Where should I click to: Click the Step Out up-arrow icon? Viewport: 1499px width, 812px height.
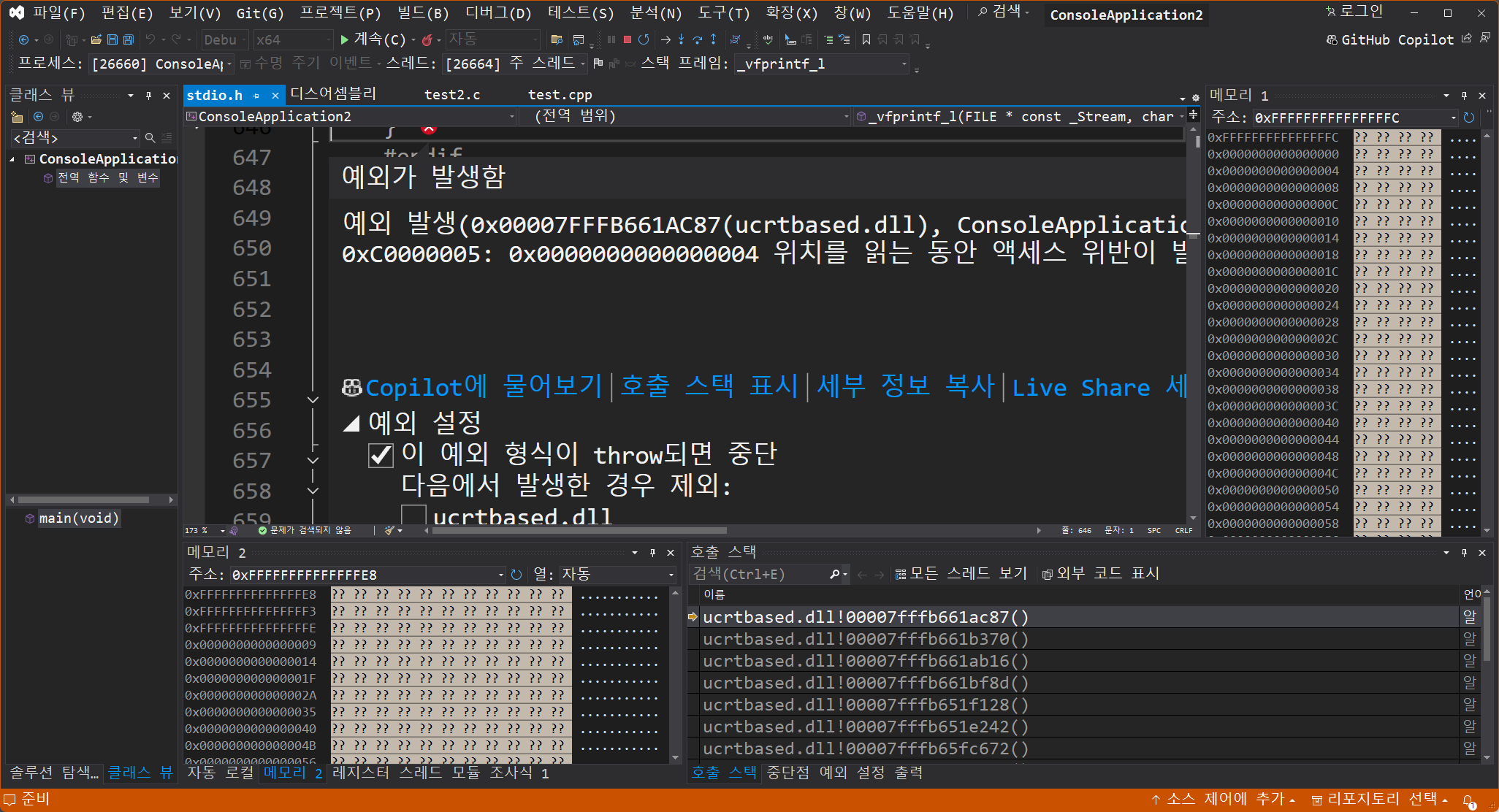pos(713,39)
